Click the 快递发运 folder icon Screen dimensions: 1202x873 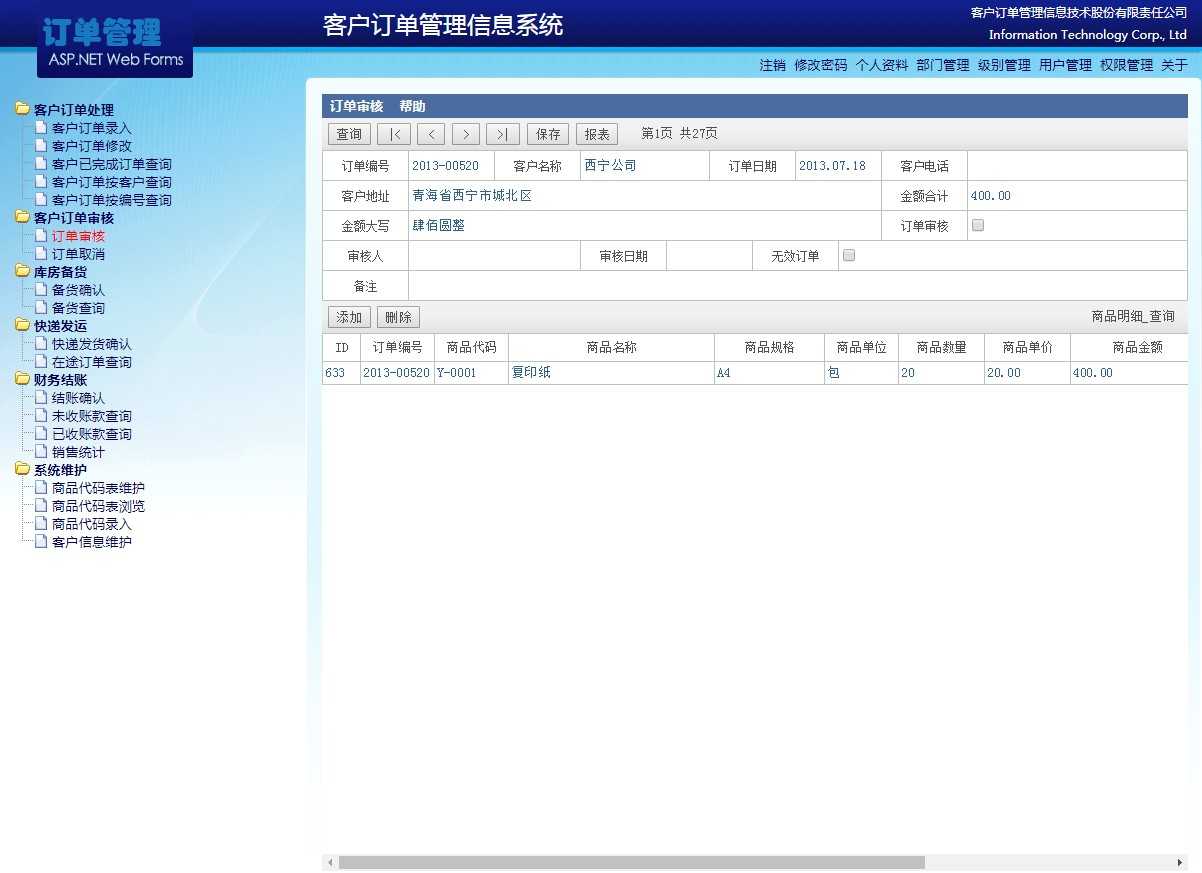click(x=23, y=325)
